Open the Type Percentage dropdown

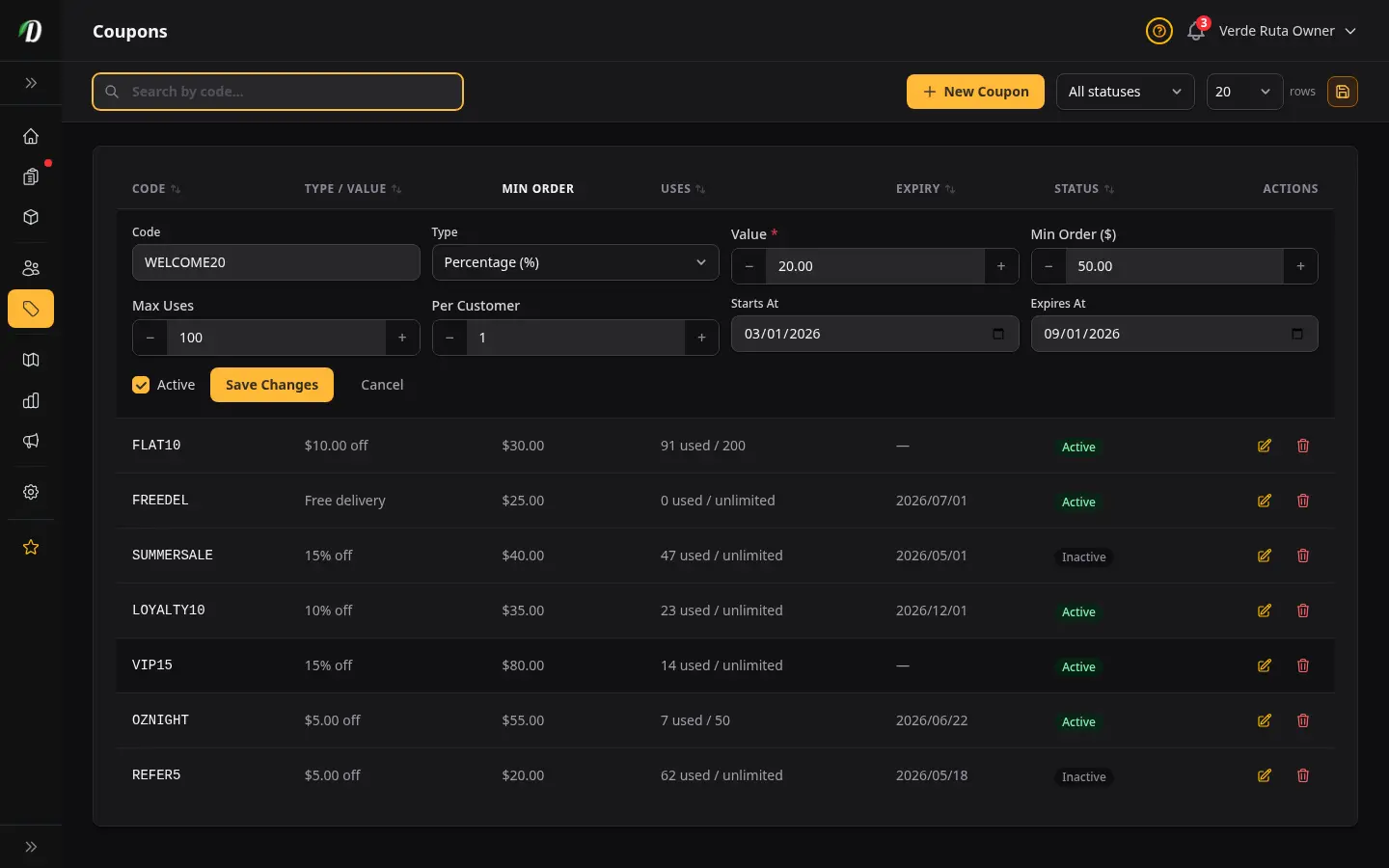575,262
